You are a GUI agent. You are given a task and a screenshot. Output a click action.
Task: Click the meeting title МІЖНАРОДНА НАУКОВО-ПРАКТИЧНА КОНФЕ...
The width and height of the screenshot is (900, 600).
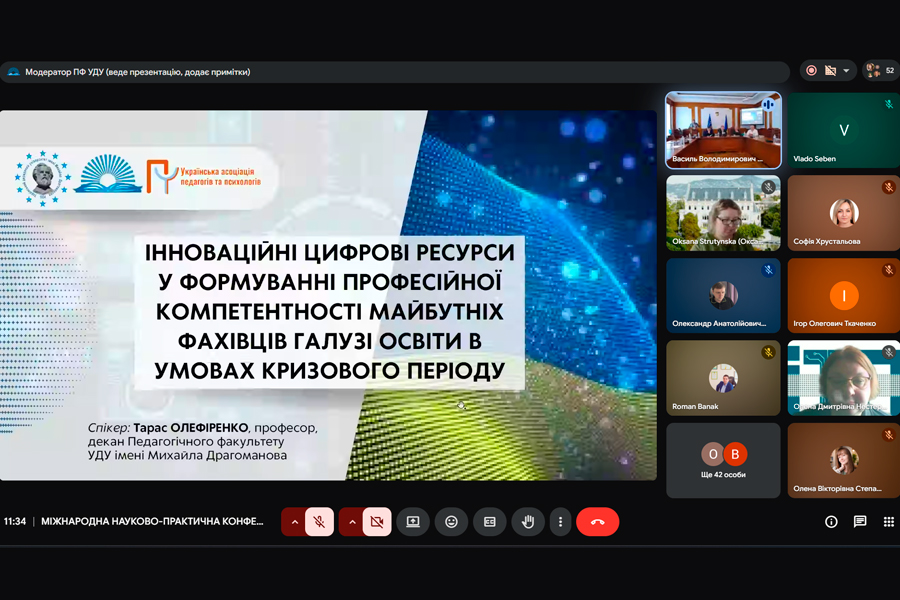tap(152, 521)
